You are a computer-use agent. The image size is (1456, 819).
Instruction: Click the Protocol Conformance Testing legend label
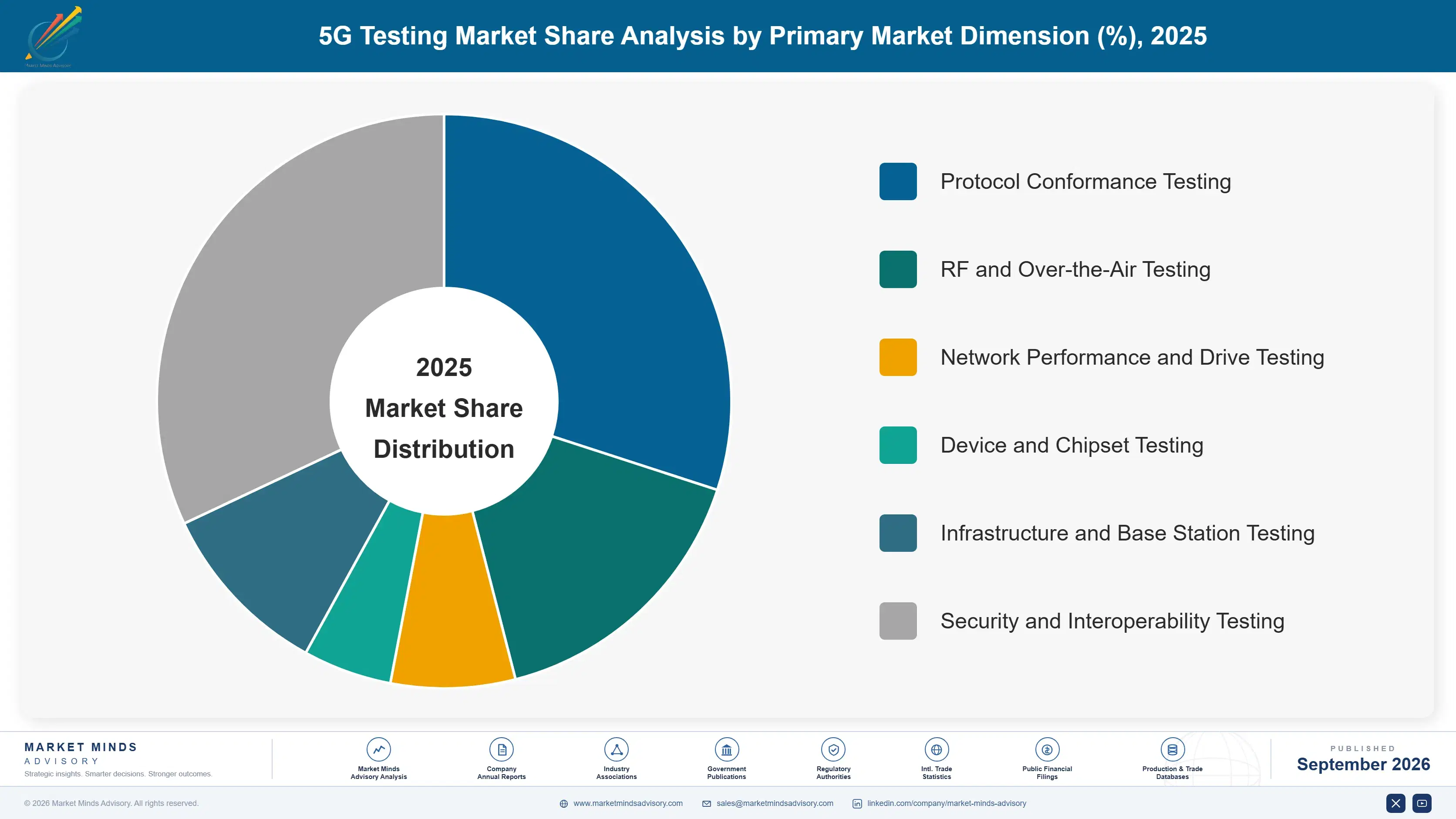click(x=1085, y=181)
